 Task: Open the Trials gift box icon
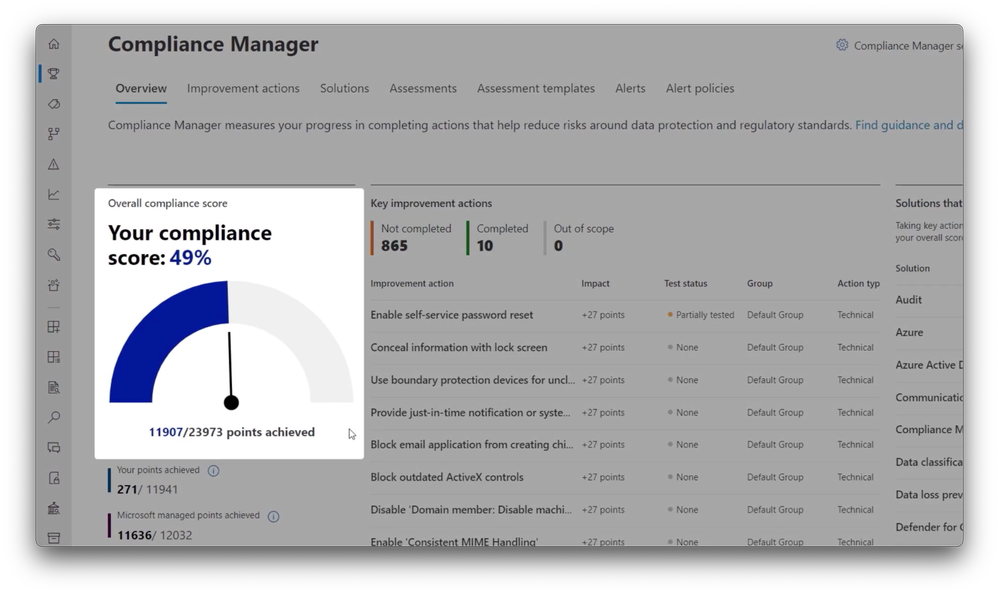[x=54, y=285]
